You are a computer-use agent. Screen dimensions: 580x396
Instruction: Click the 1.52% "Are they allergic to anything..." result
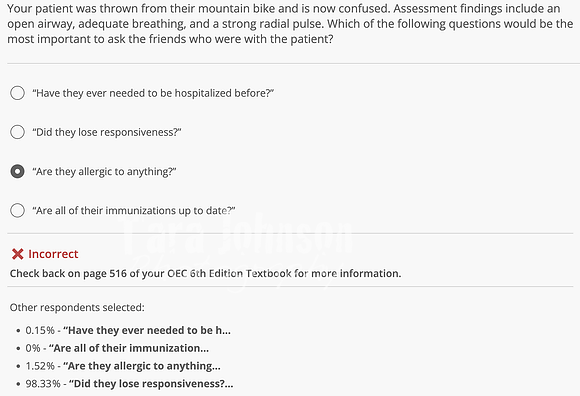(123, 366)
